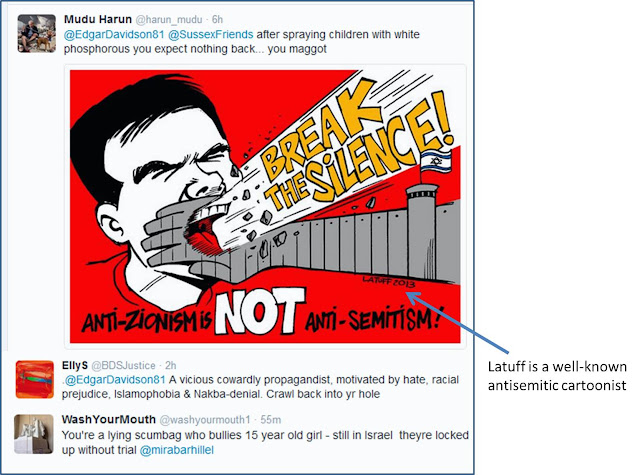
Task: Click the @harun_mudu handle
Action: coord(169,20)
